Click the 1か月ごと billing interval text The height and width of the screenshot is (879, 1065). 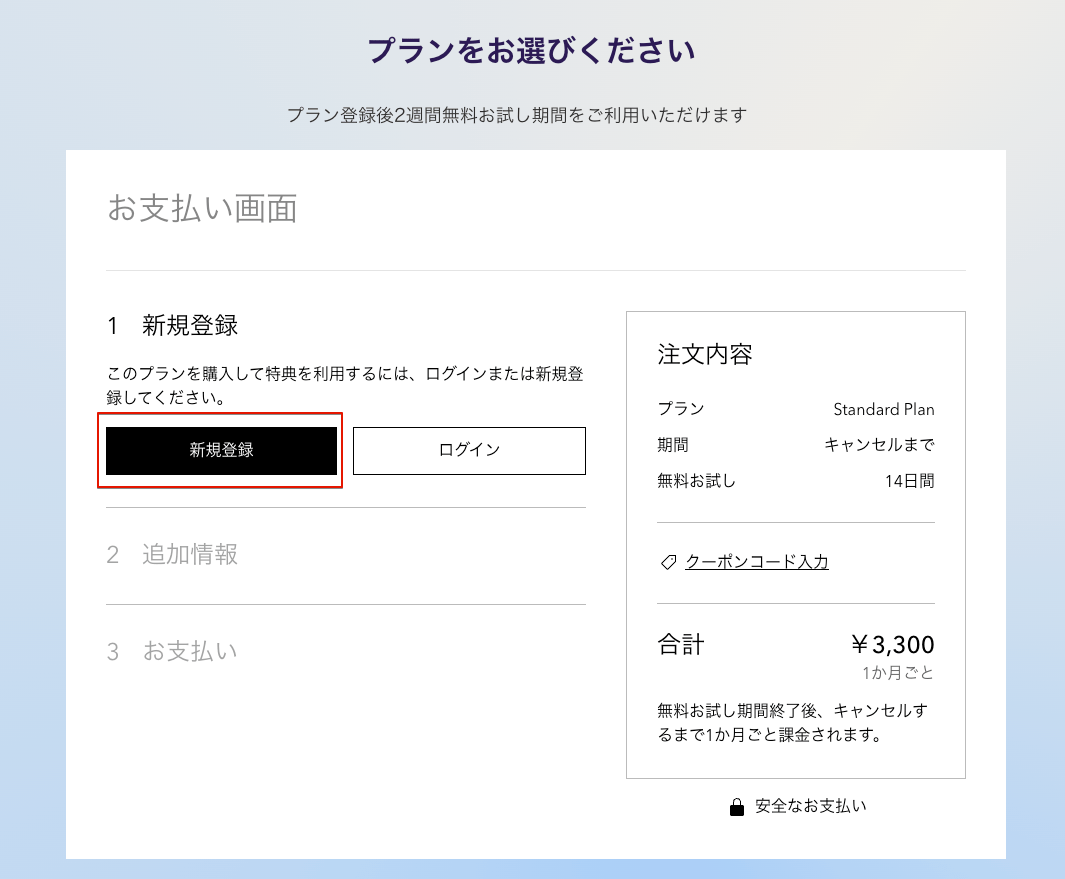tap(898, 673)
